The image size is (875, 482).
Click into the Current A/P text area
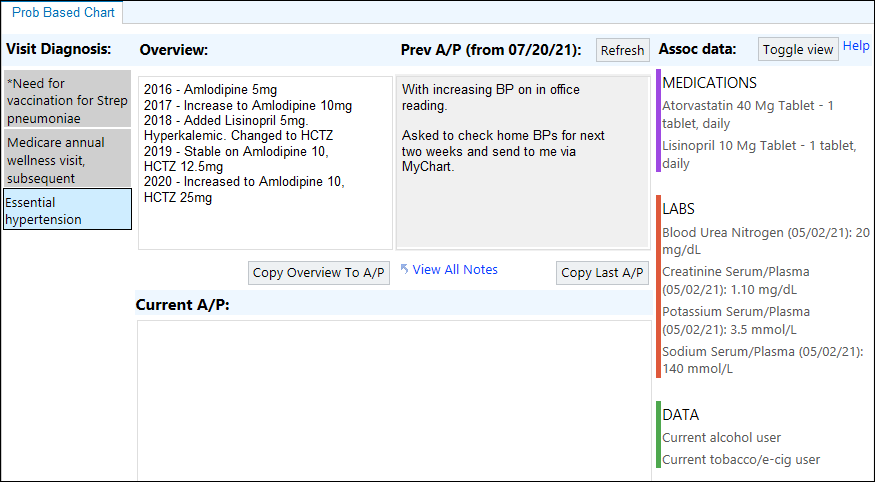(393, 400)
